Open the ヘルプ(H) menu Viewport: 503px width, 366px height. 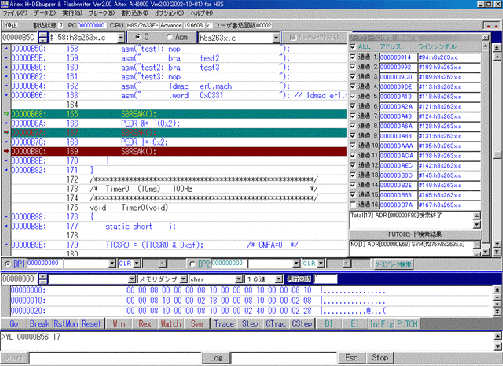[x=202, y=13]
